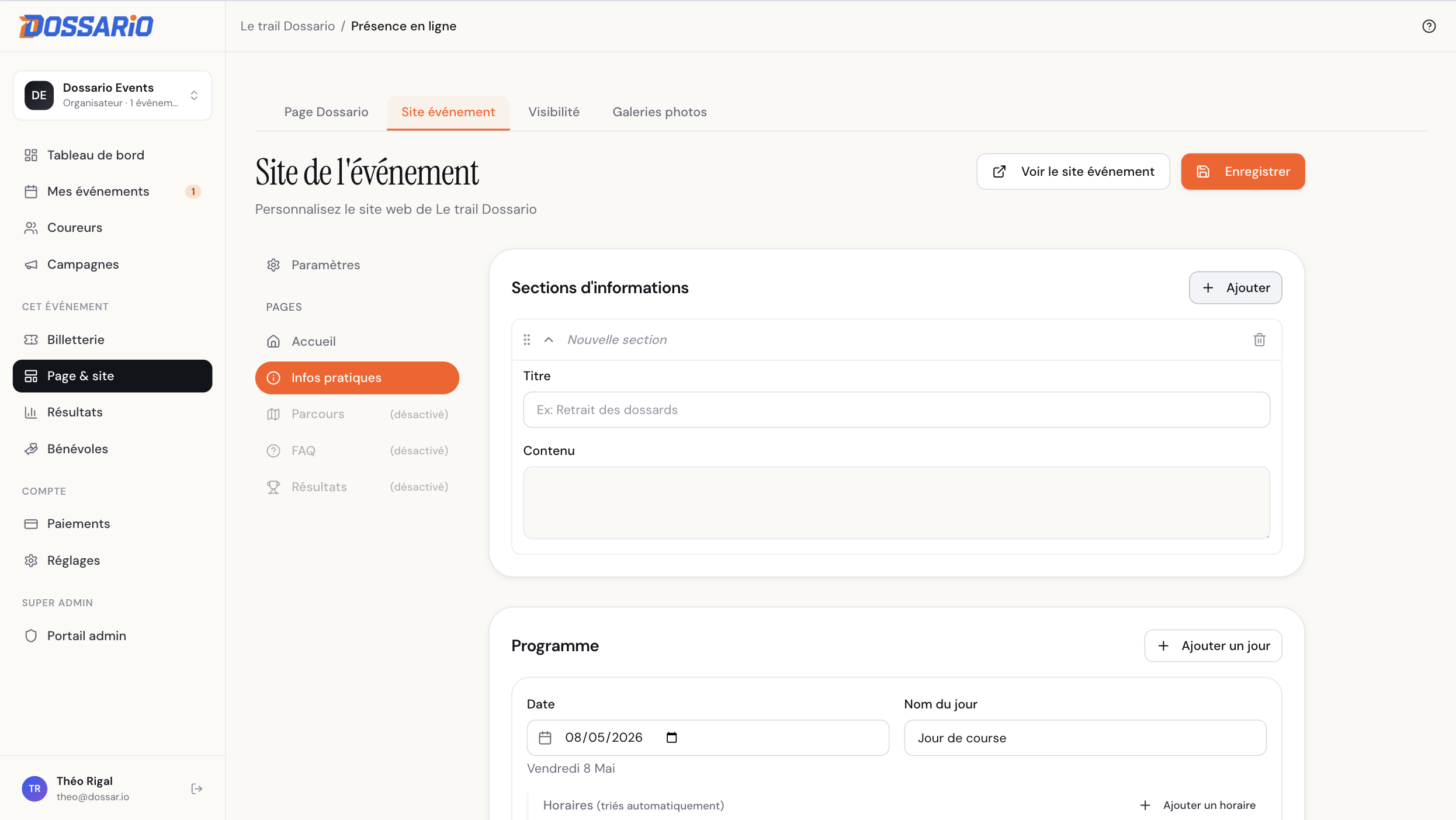Image resolution: width=1456 pixels, height=820 pixels.
Task: Click the Réglages gear icon
Action: point(31,561)
